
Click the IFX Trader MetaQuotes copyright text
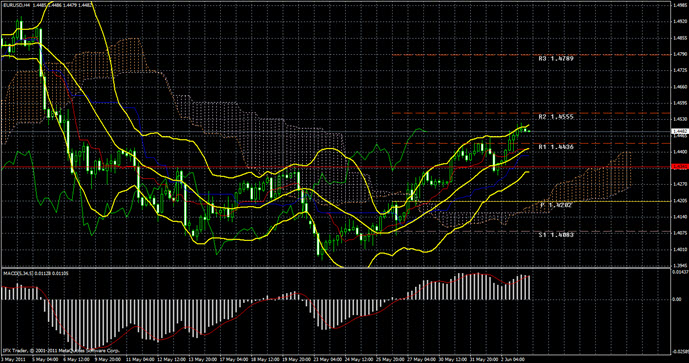[x=61, y=351]
